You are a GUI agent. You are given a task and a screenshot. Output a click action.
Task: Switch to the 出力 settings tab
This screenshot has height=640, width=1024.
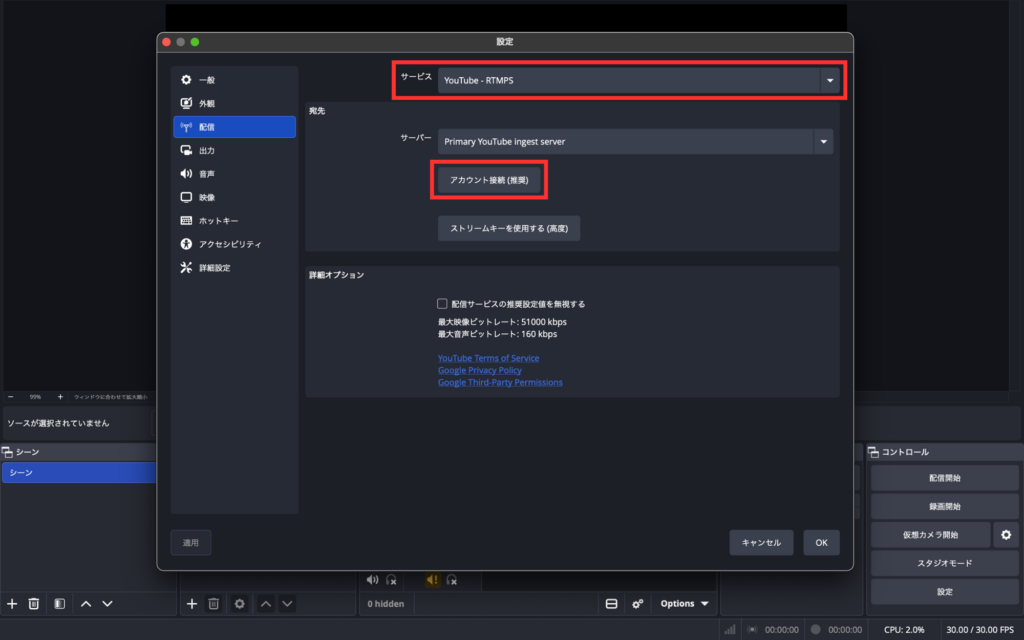(234, 150)
